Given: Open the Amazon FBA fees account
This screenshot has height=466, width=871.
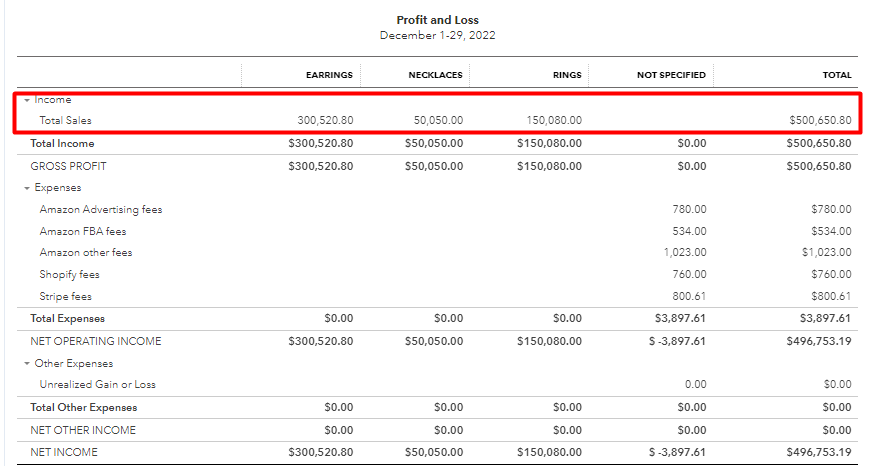Looking at the screenshot, I should (x=83, y=231).
